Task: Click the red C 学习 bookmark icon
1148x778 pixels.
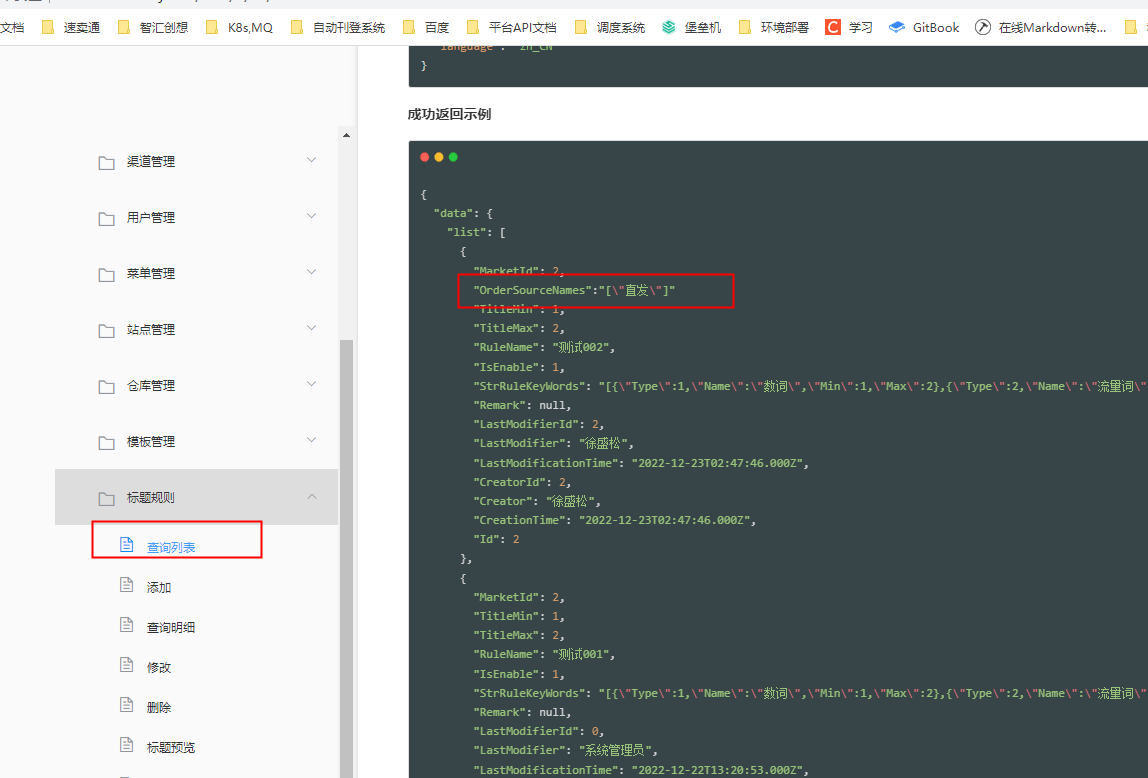Action: 832,28
